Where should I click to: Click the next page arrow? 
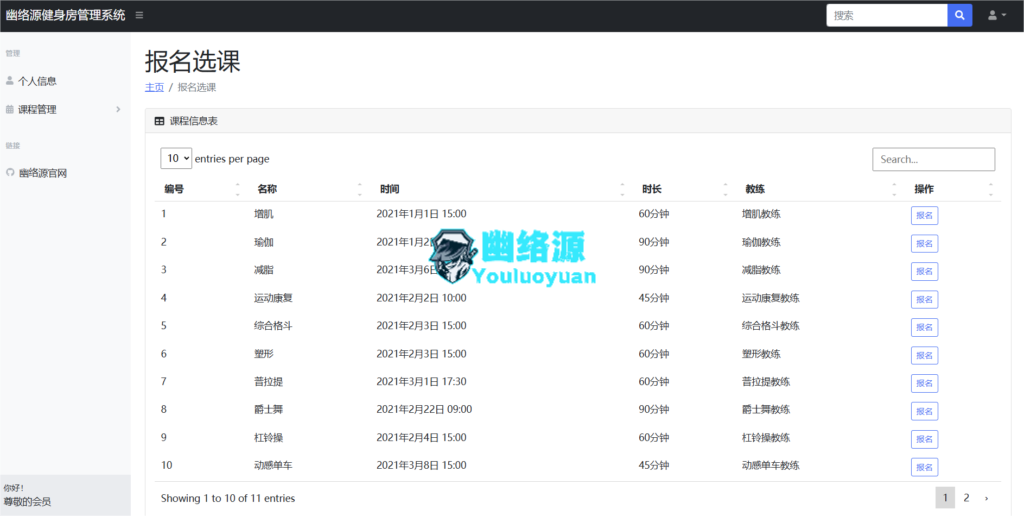986,498
